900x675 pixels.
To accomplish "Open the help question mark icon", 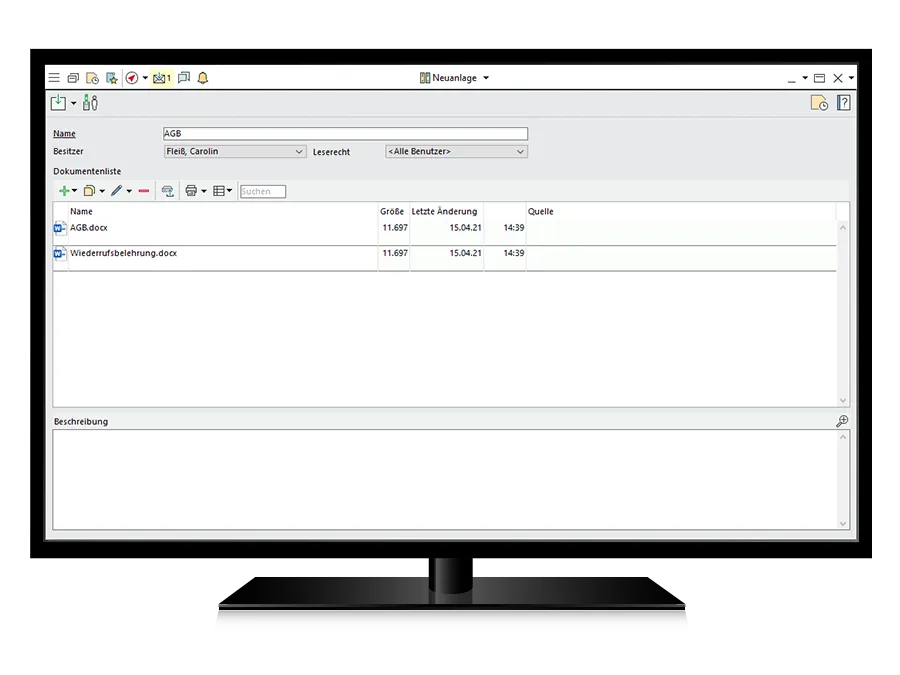I will click(843, 102).
